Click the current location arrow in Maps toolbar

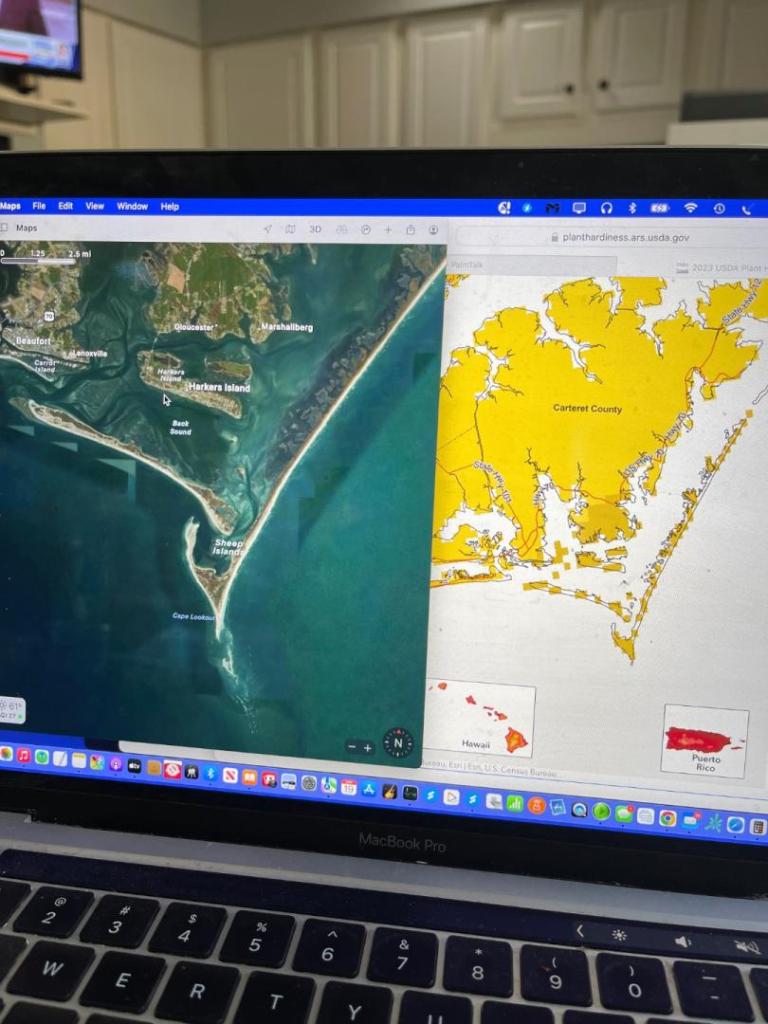point(267,229)
